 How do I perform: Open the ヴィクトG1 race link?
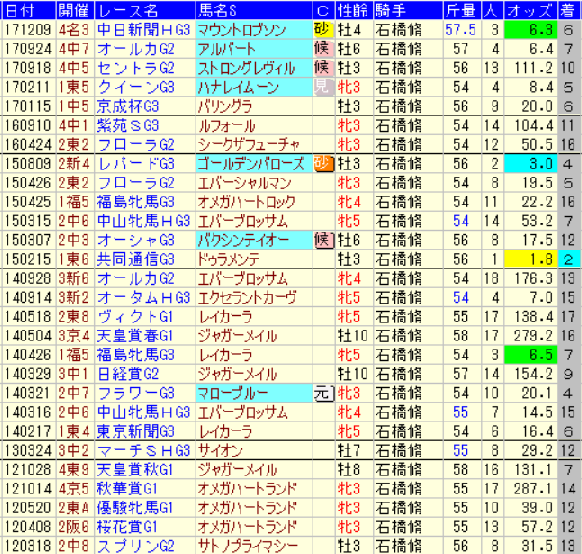pos(135,317)
